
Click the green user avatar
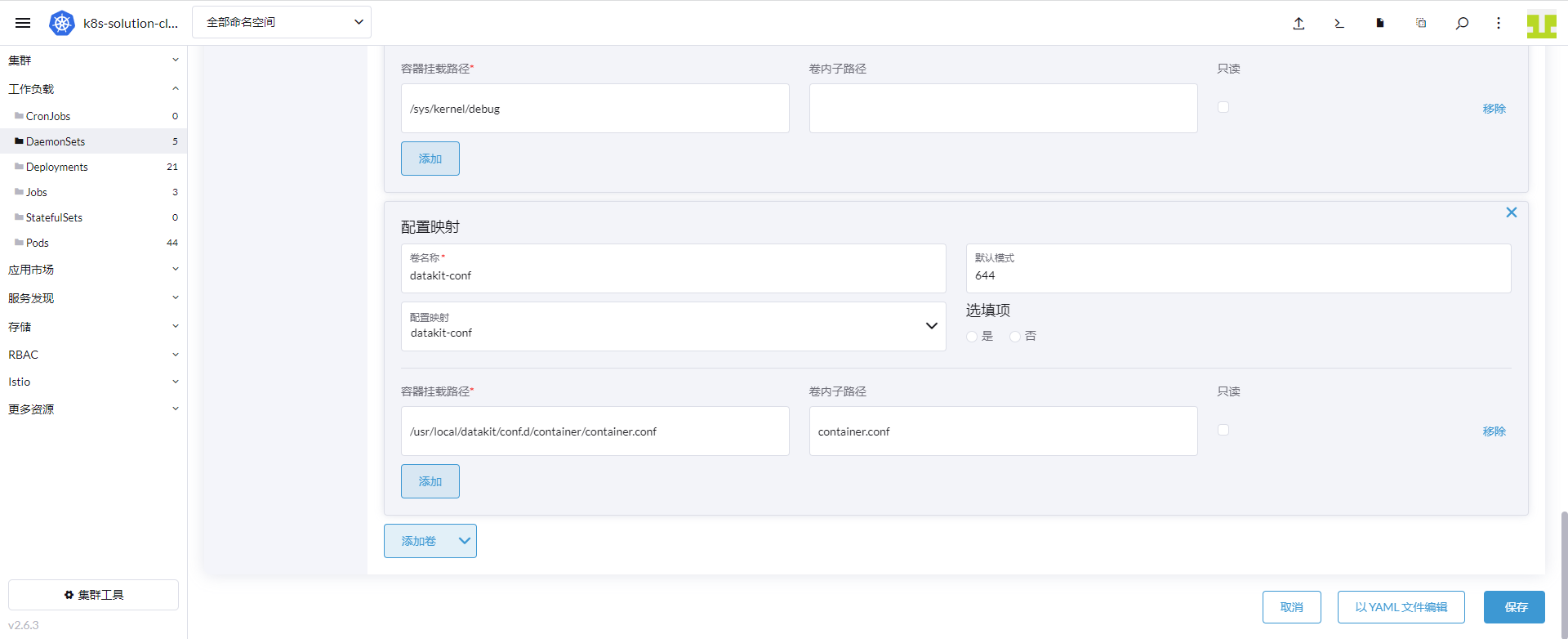[x=1542, y=23]
